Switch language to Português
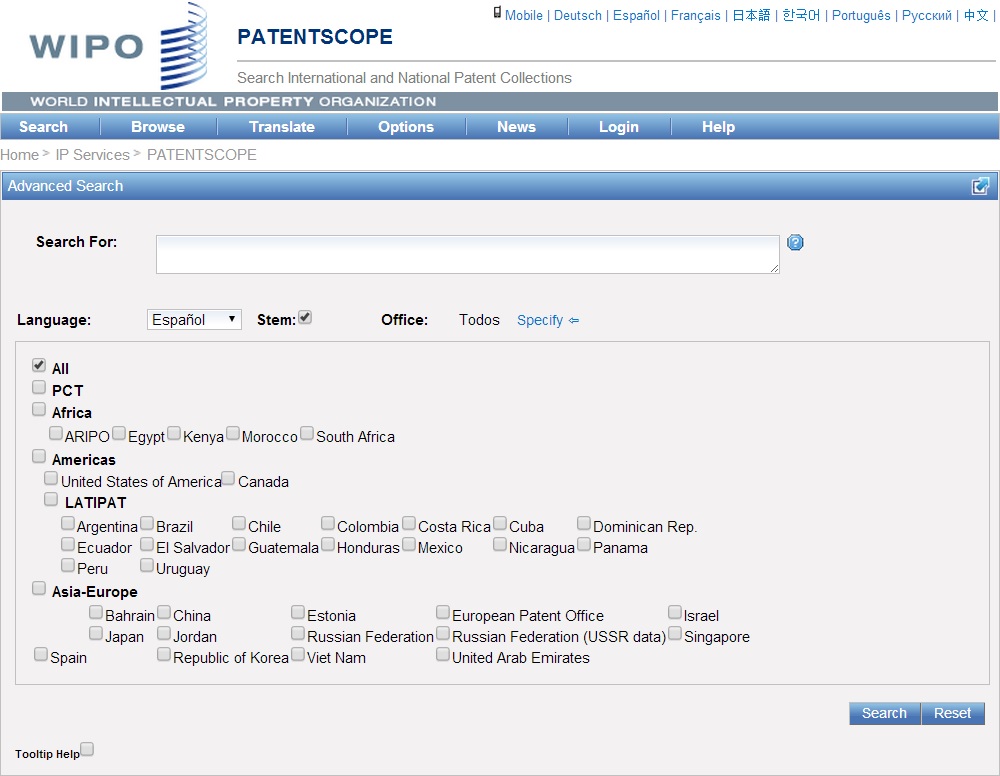 pyautogui.click(x=861, y=15)
